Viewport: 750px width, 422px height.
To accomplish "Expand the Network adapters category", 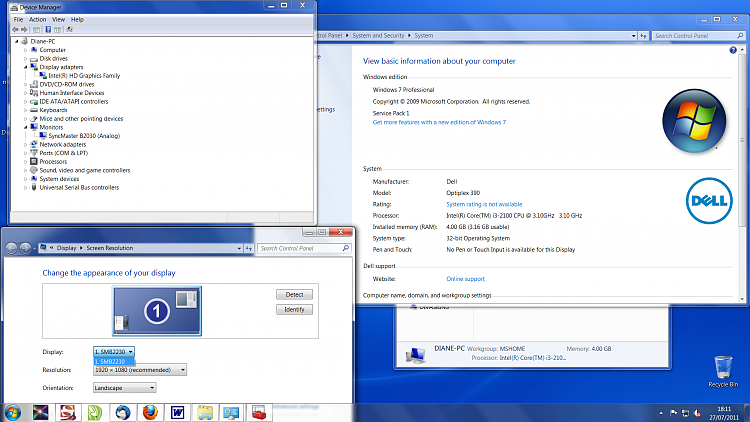I will coord(25,144).
